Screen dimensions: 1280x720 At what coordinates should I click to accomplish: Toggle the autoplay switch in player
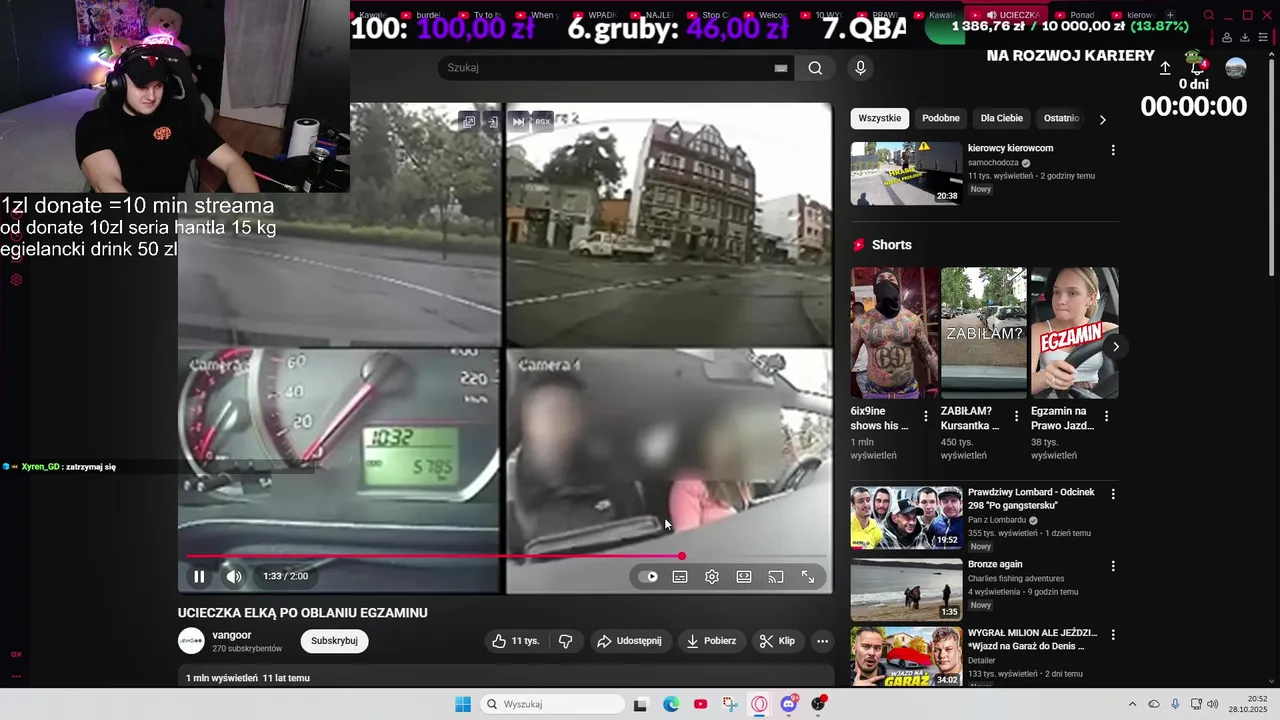pyautogui.click(x=649, y=577)
